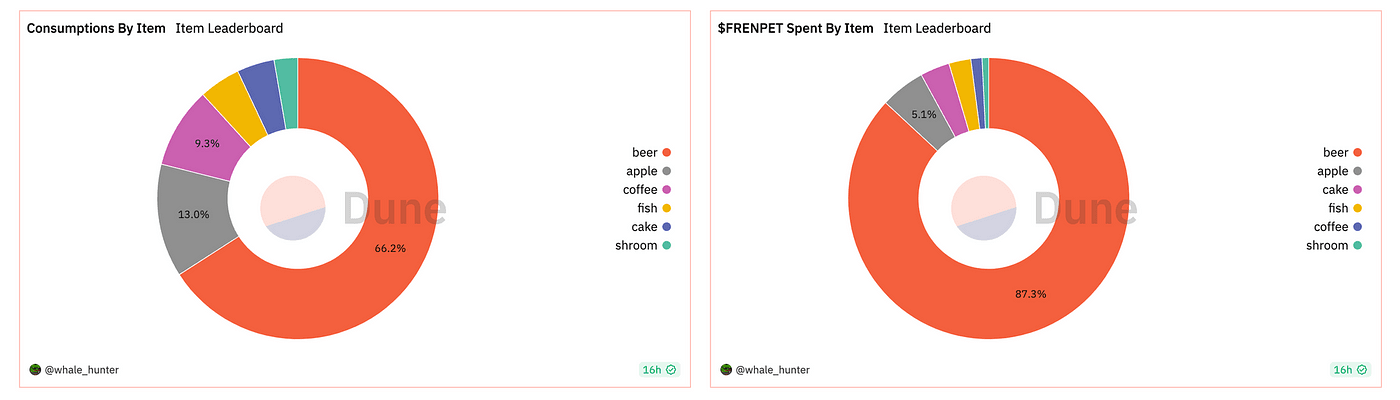Select the 66.2% beer slice in Consumptions donut
This screenshot has height=400, width=1400.
click(390, 250)
